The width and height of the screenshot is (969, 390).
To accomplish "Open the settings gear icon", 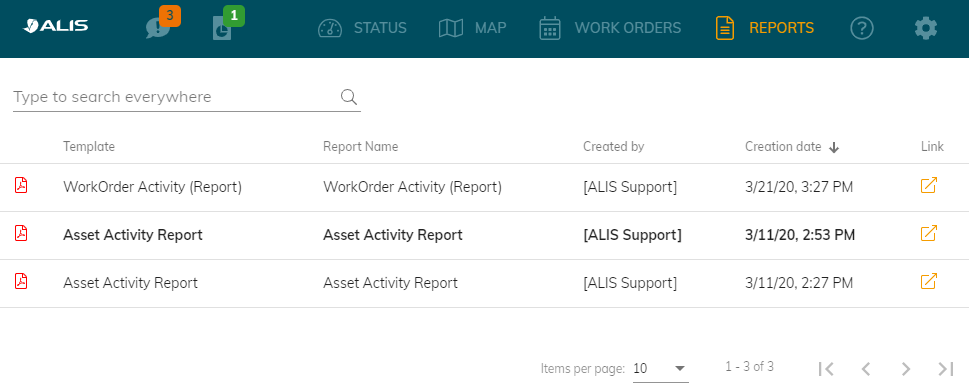I will (925, 28).
